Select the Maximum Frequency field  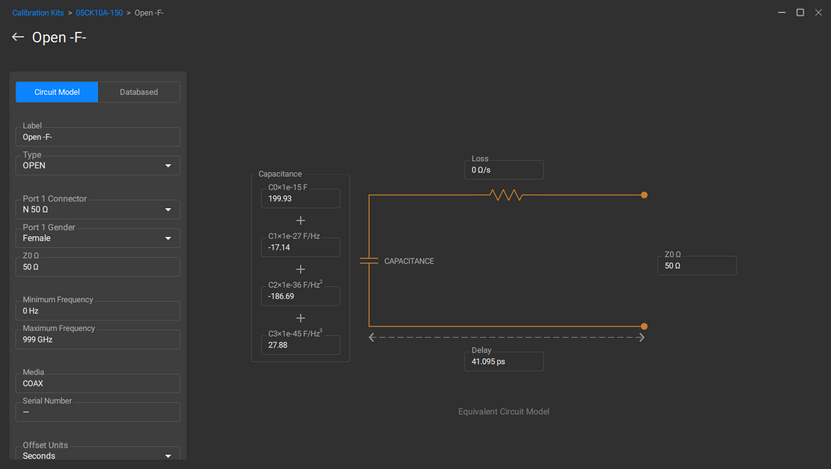pos(100,340)
